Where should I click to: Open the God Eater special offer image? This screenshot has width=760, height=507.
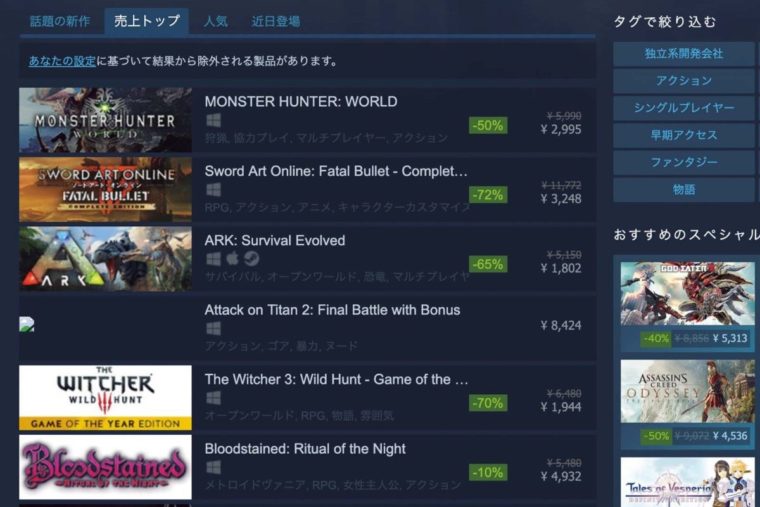(x=687, y=293)
